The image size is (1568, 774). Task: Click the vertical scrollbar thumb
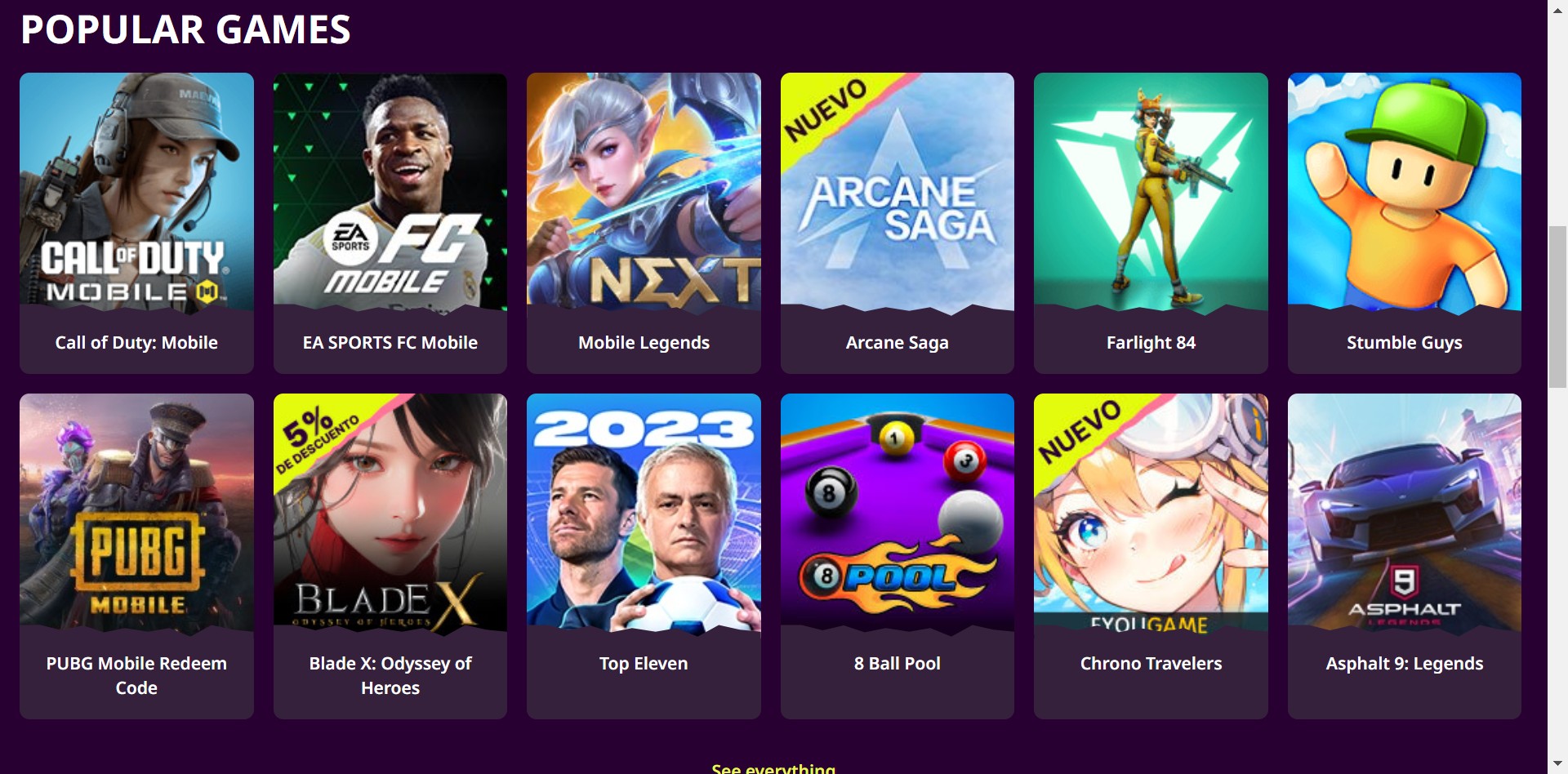coord(1557,307)
